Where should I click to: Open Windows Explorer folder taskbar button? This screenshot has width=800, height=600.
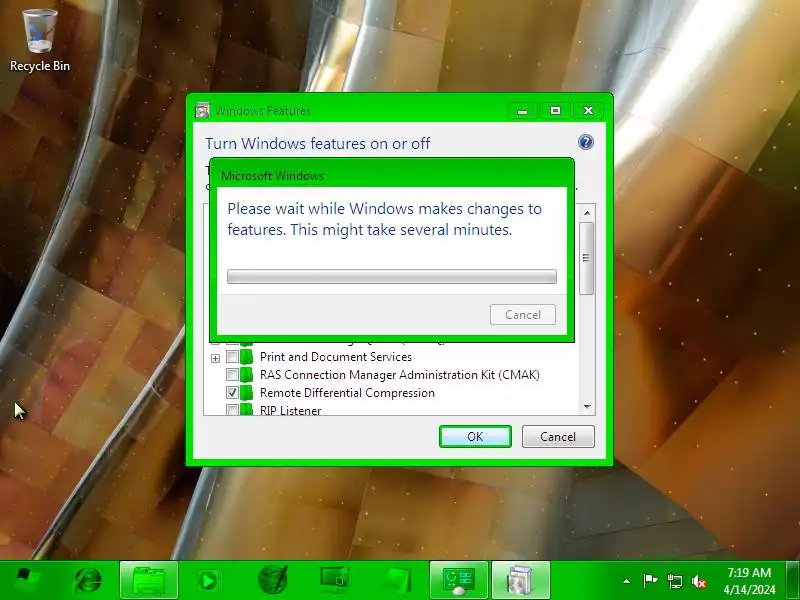point(148,581)
